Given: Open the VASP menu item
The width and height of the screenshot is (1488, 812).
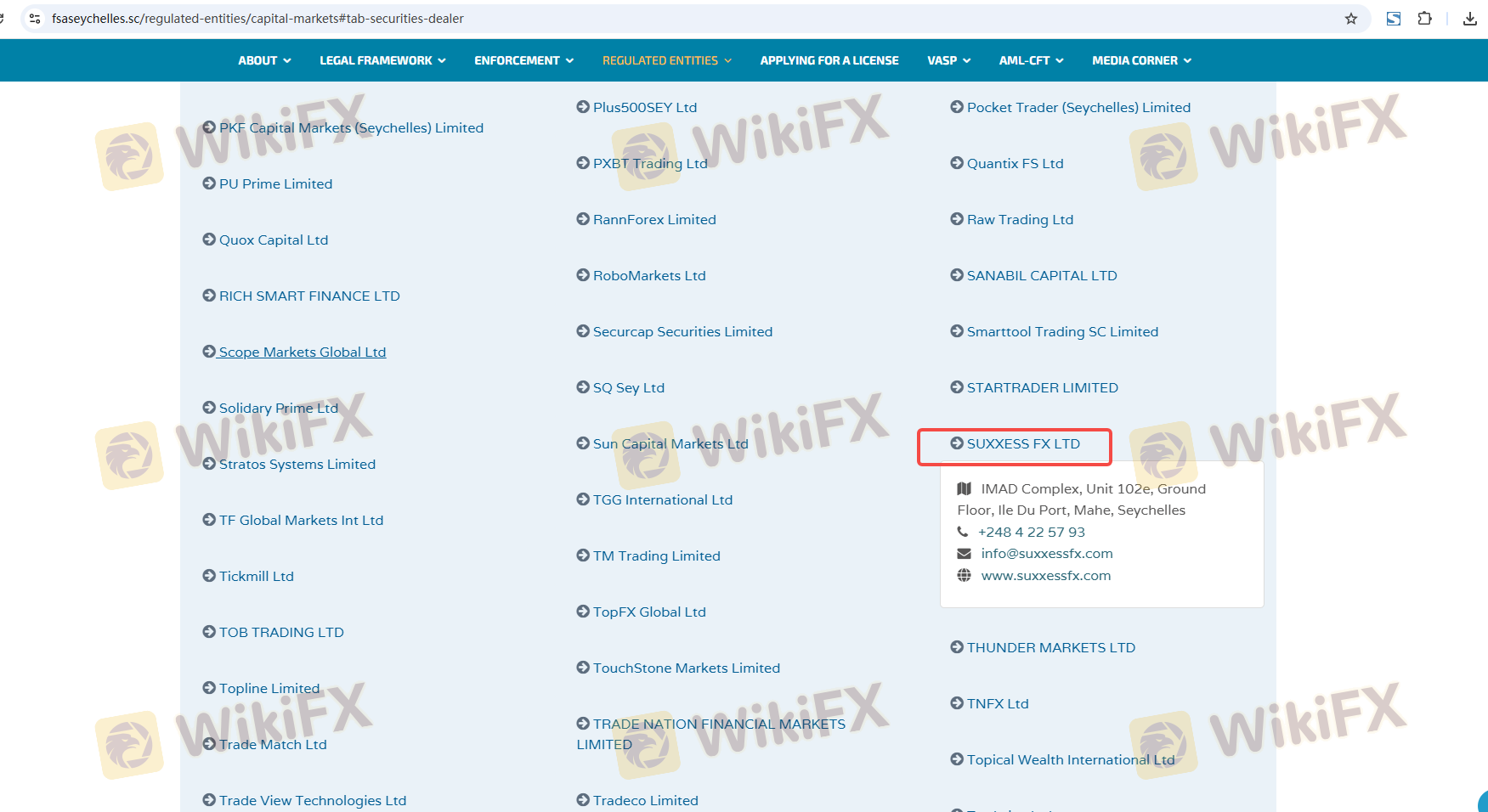Looking at the screenshot, I should [948, 60].
